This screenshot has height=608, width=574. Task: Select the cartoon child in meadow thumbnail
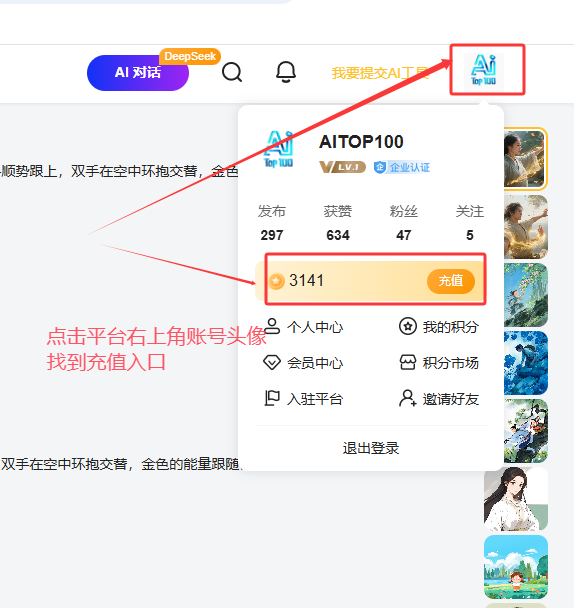(x=516, y=567)
